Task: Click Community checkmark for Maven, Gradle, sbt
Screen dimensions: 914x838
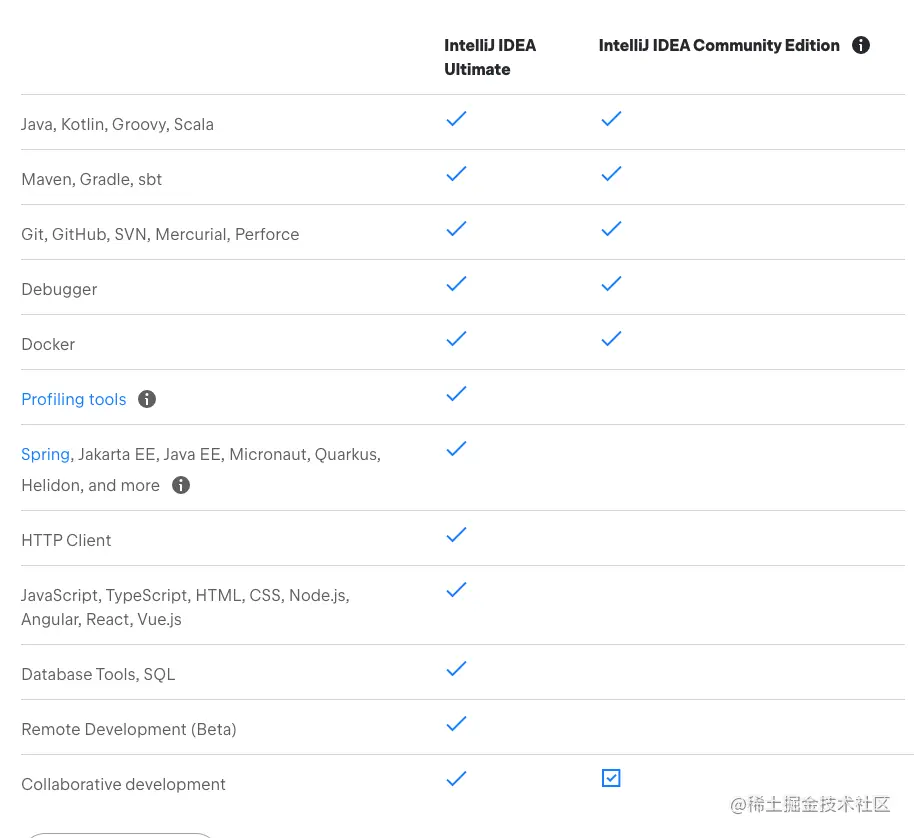Action: pyautogui.click(x=611, y=174)
